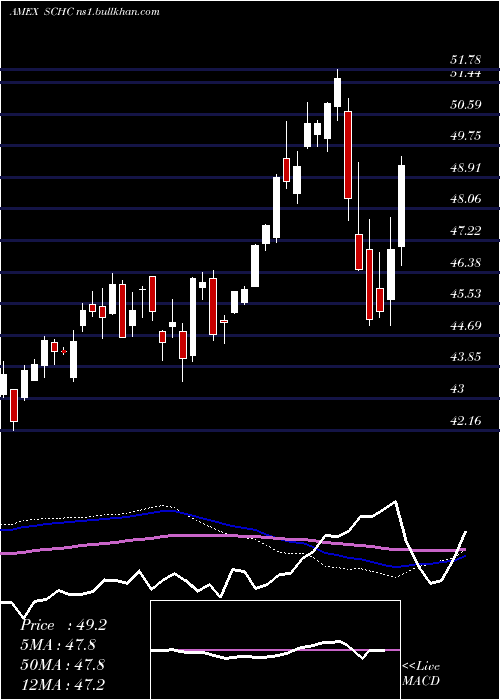Select the 44.69 price level label

click(465, 325)
